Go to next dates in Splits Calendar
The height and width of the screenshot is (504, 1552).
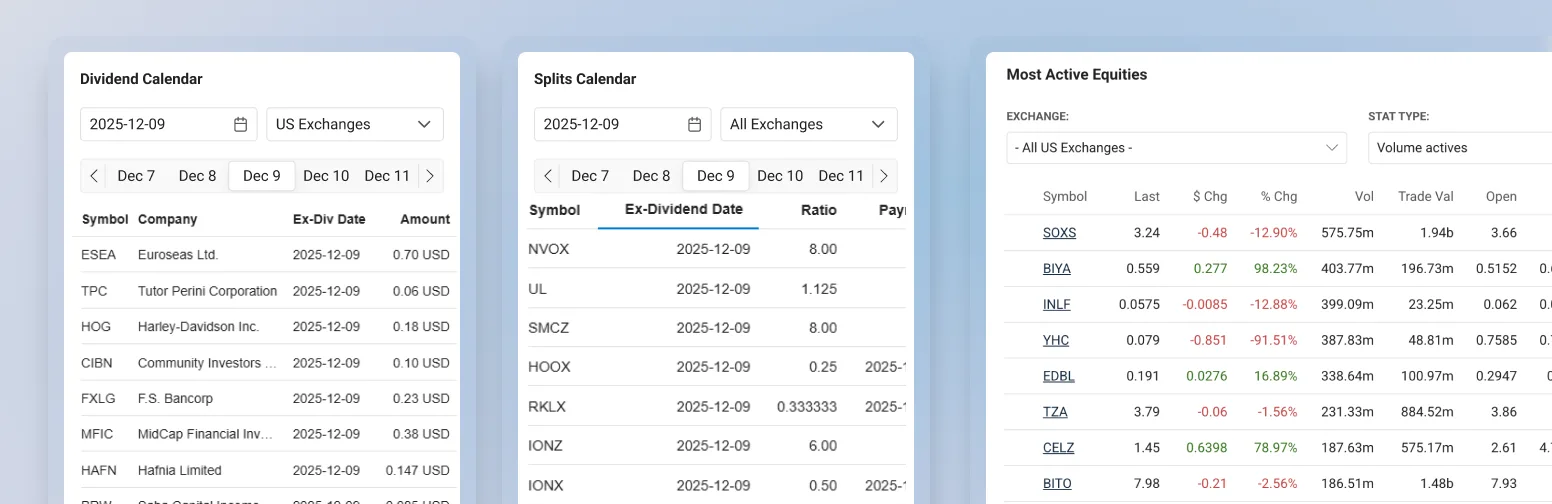(884, 176)
